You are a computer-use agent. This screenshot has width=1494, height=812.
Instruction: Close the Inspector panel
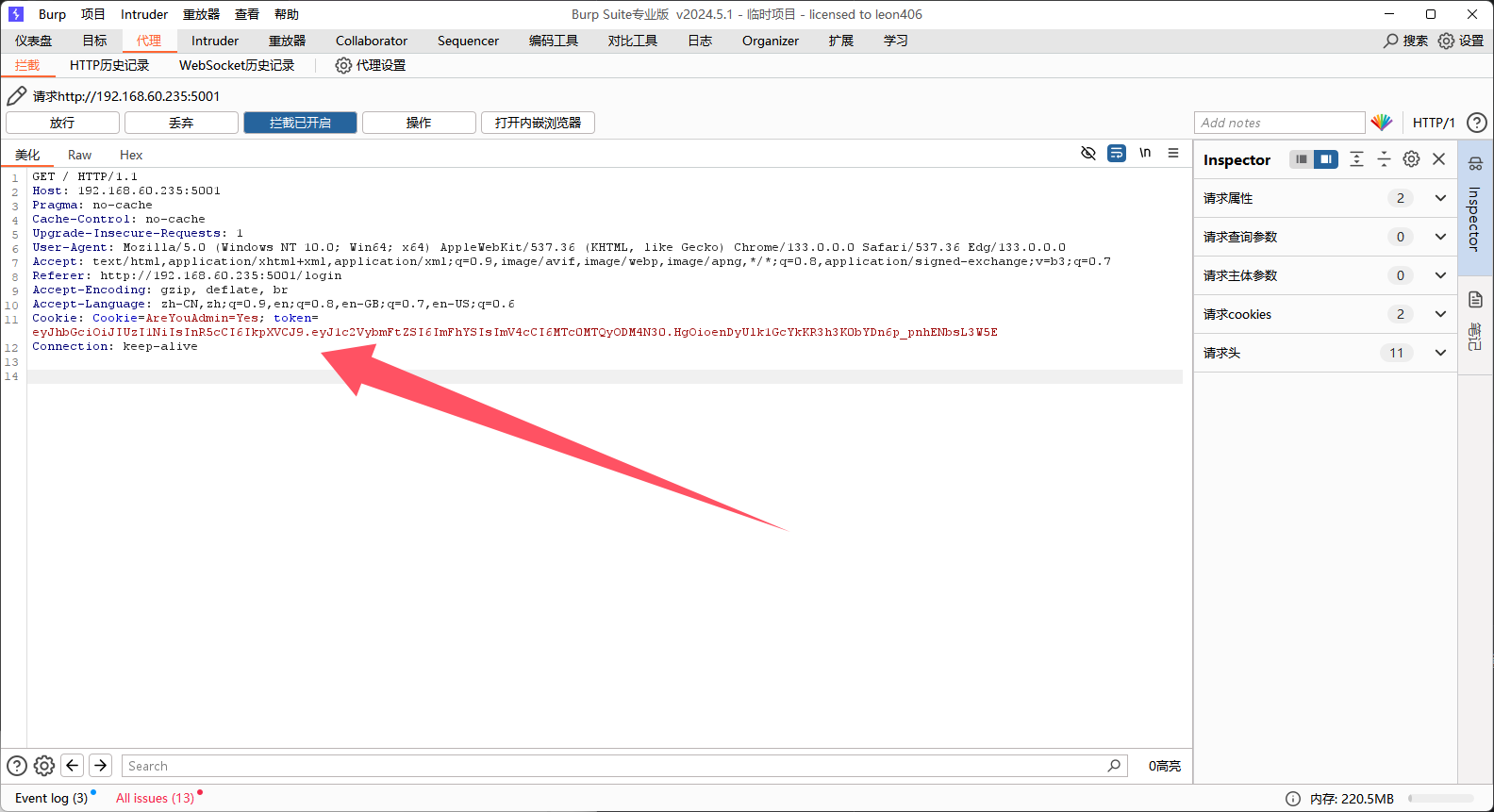point(1438,159)
